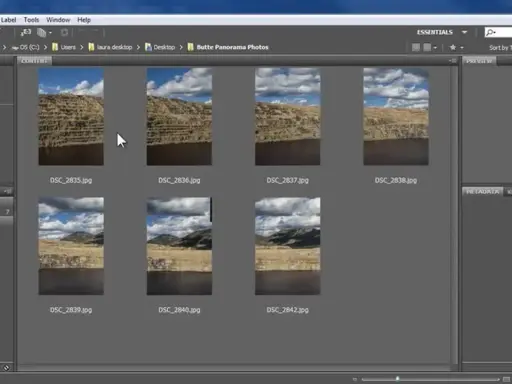The height and width of the screenshot is (384, 512).
Task: Select thumbnail DSC_2836.jpg
Action: tap(179, 116)
